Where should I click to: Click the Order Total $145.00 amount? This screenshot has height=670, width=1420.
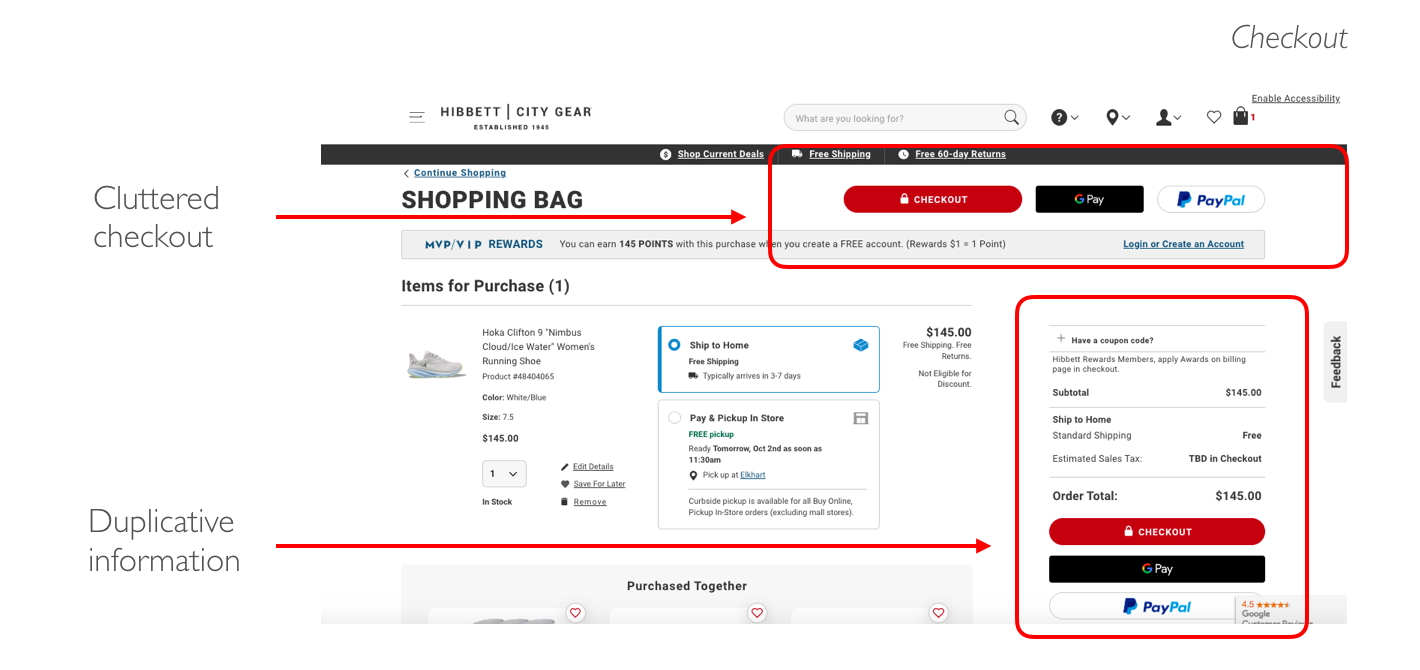(1238, 496)
